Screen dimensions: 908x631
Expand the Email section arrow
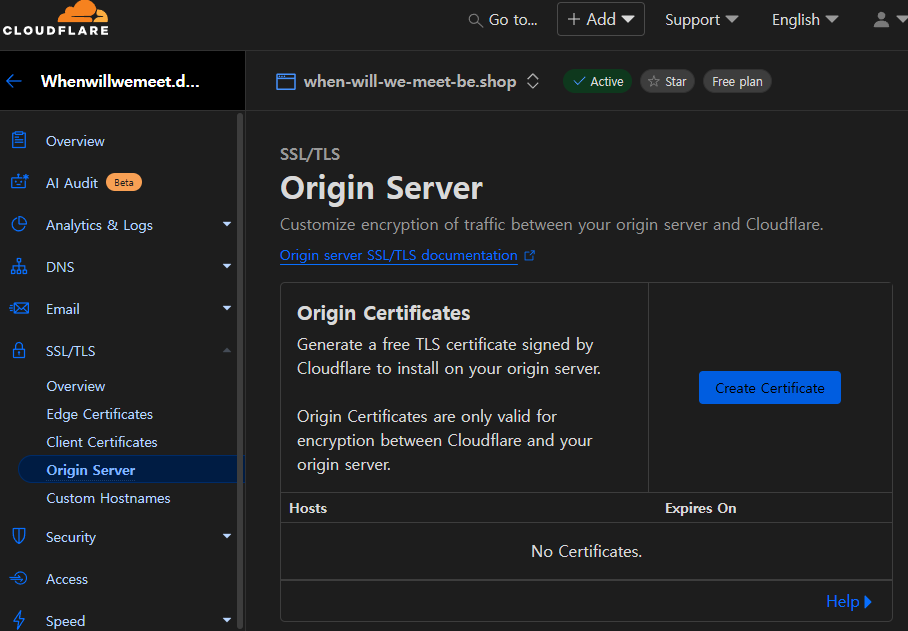click(227, 308)
